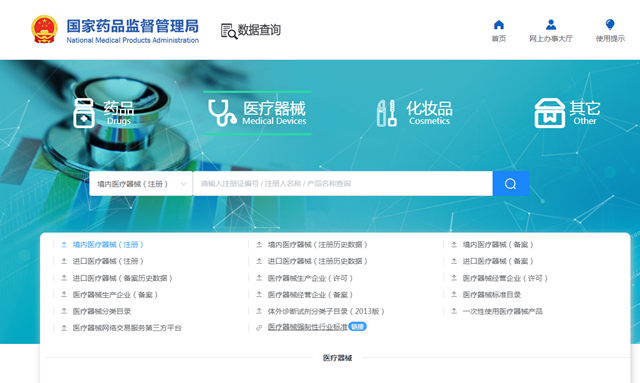Click the blue 链接 badge
The height and width of the screenshot is (383, 640).
click(x=358, y=327)
